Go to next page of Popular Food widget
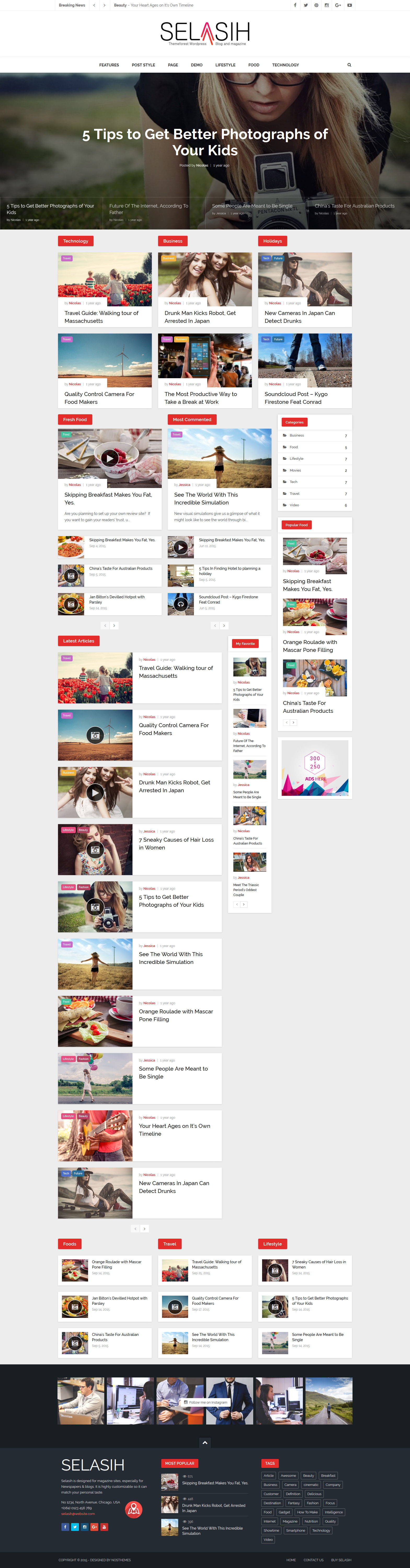This screenshot has height=1568, width=410. [x=294, y=722]
